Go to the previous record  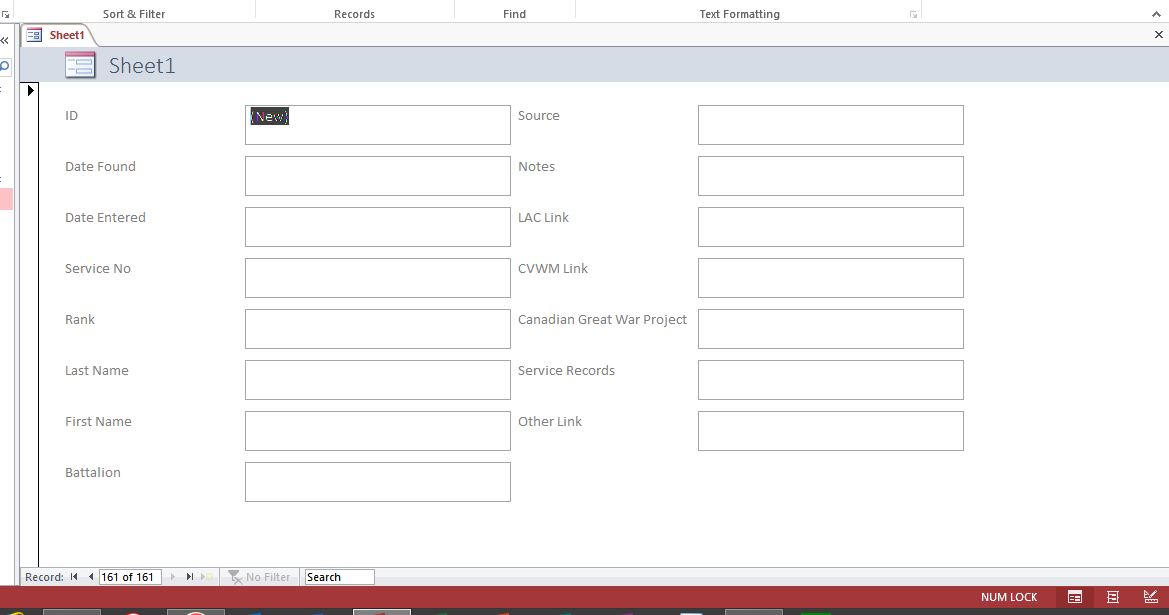[x=91, y=577]
